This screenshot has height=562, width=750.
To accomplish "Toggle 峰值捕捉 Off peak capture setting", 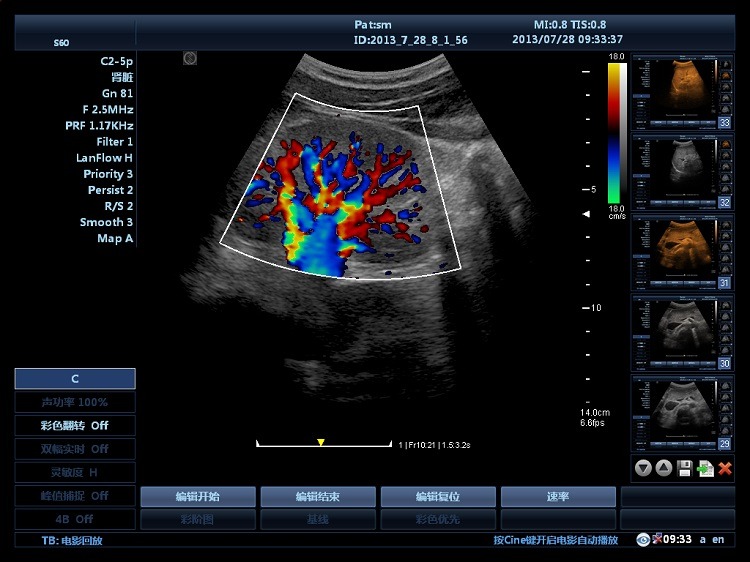I will pos(75,495).
